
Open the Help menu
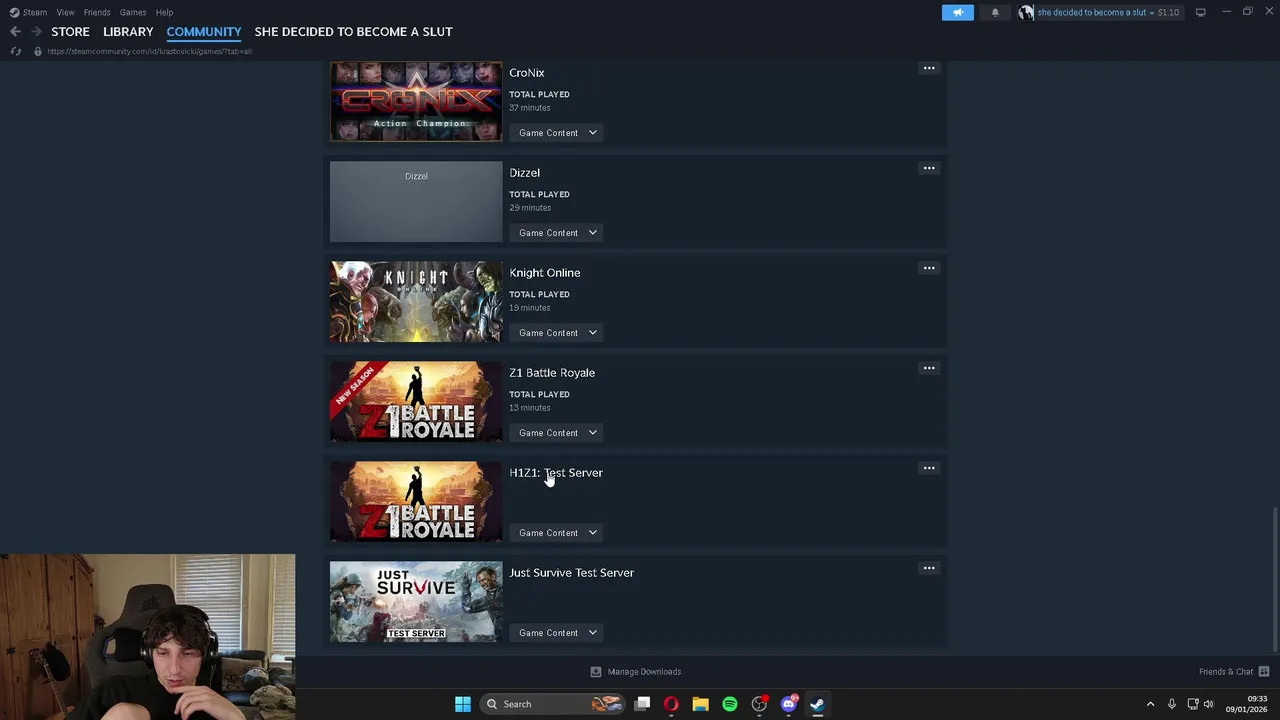(x=164, y=12)
